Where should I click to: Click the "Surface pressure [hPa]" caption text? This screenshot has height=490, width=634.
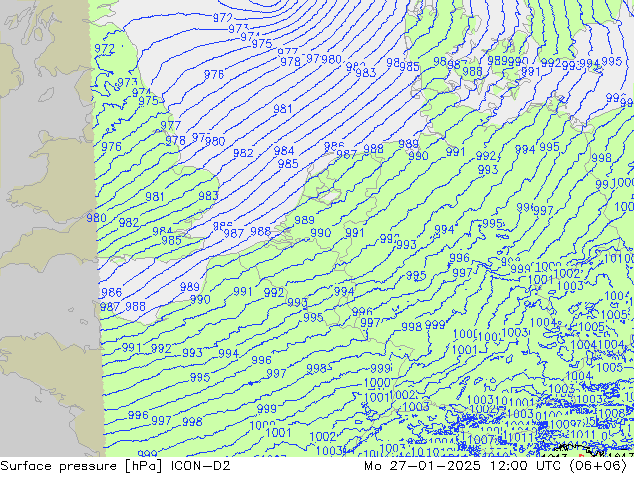coord(81,466)
